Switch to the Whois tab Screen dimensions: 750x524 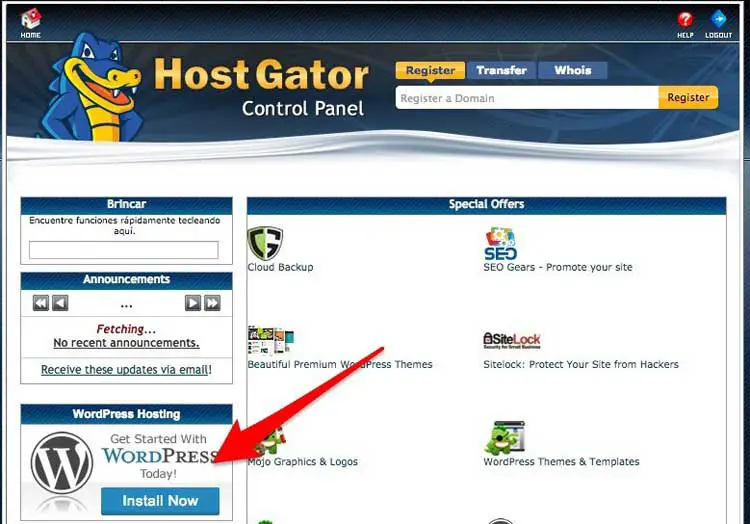(x=573, y=70)
